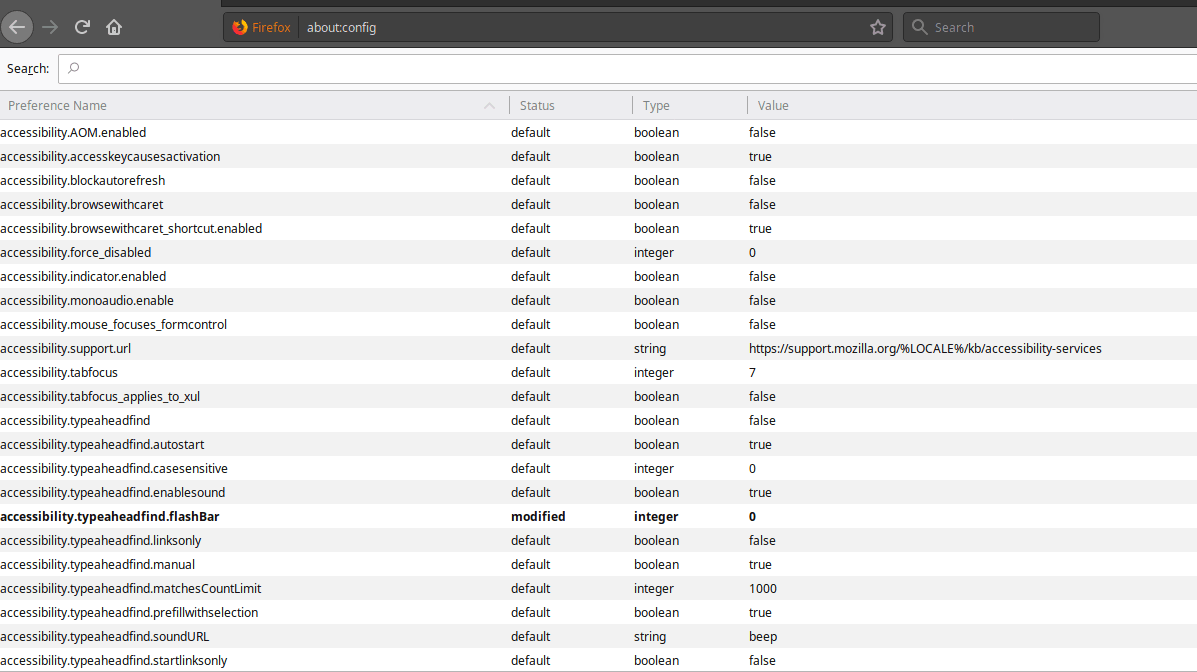The width and height of the screenshot is (1197, 672).
Task: Click the magnifier icon in preferences search bar
Action: pyautogui.click(x=71, y=68)
